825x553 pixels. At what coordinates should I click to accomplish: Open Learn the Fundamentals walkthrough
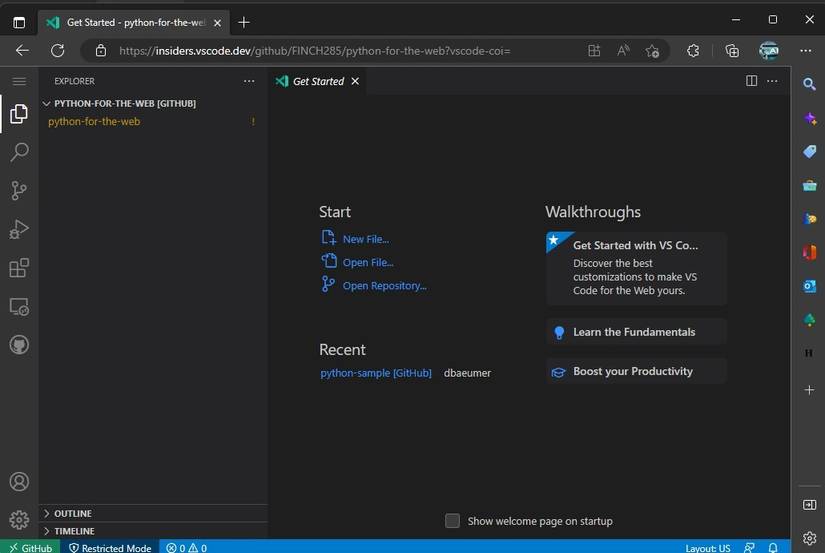[x=636, y=332]
